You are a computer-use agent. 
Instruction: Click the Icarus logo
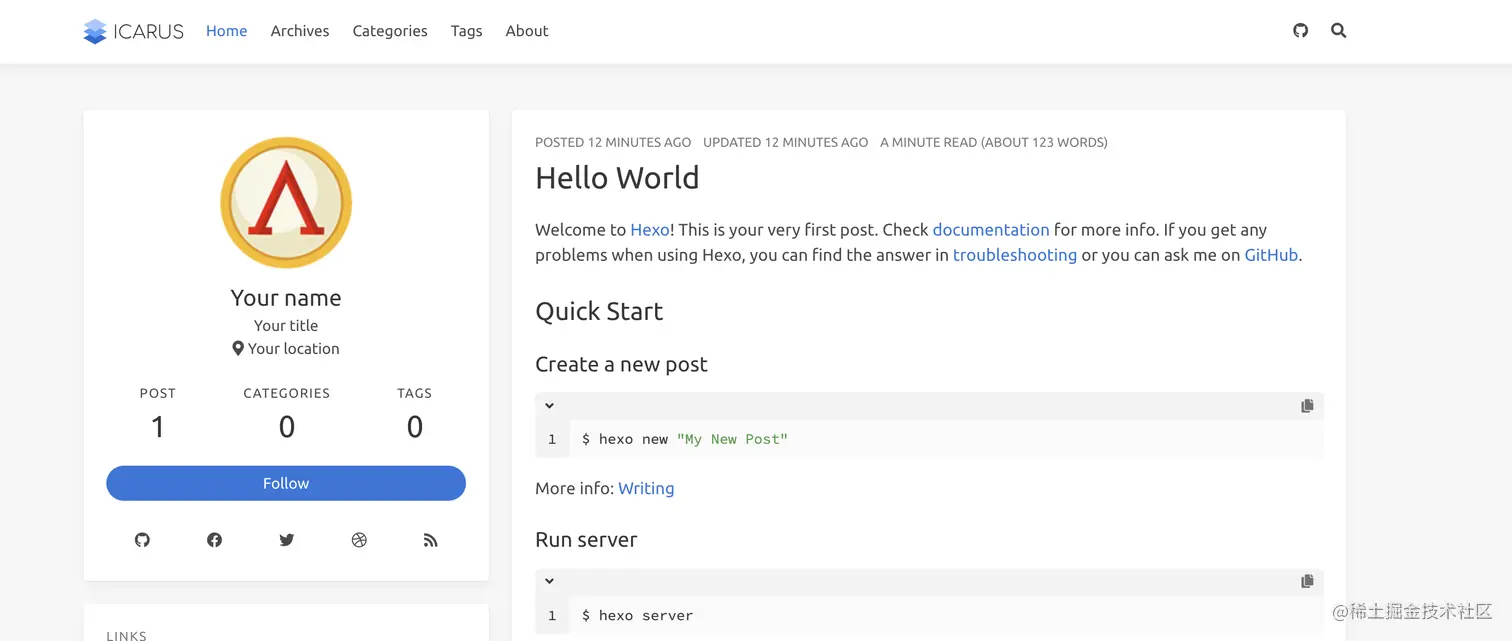click(134, 31)
